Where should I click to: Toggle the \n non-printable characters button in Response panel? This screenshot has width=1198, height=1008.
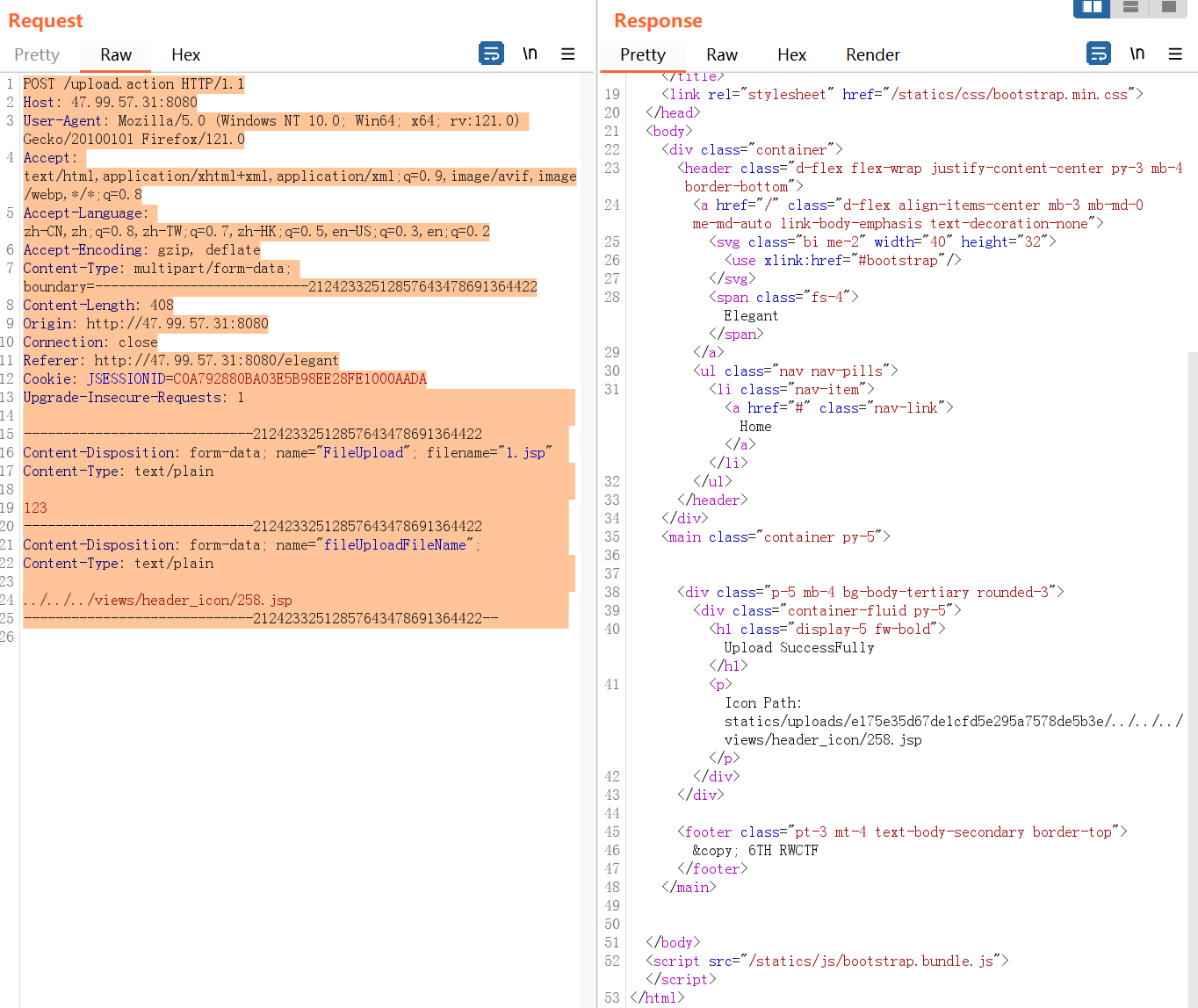1137,54
